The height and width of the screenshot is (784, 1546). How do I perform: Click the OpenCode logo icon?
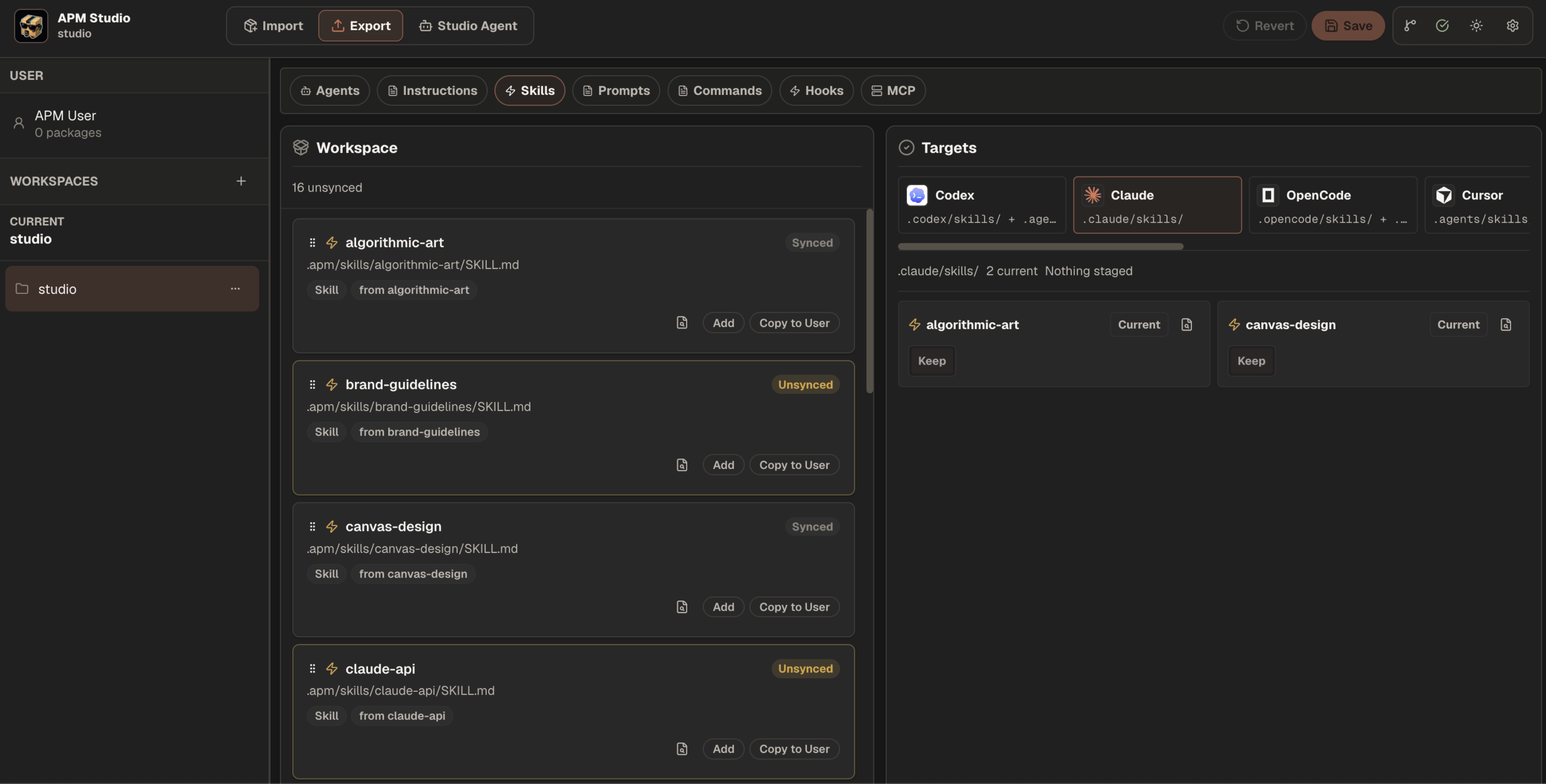point(1268,195)
